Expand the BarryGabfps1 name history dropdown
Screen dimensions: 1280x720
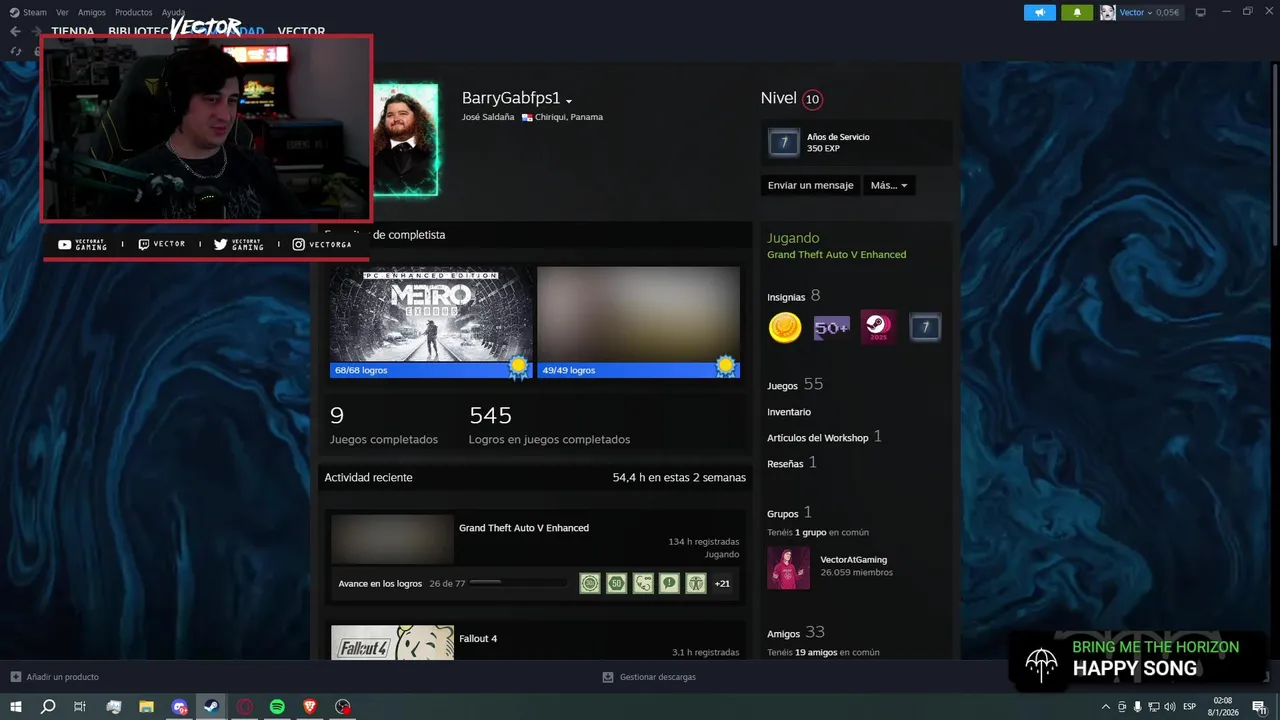click(569, 101)
